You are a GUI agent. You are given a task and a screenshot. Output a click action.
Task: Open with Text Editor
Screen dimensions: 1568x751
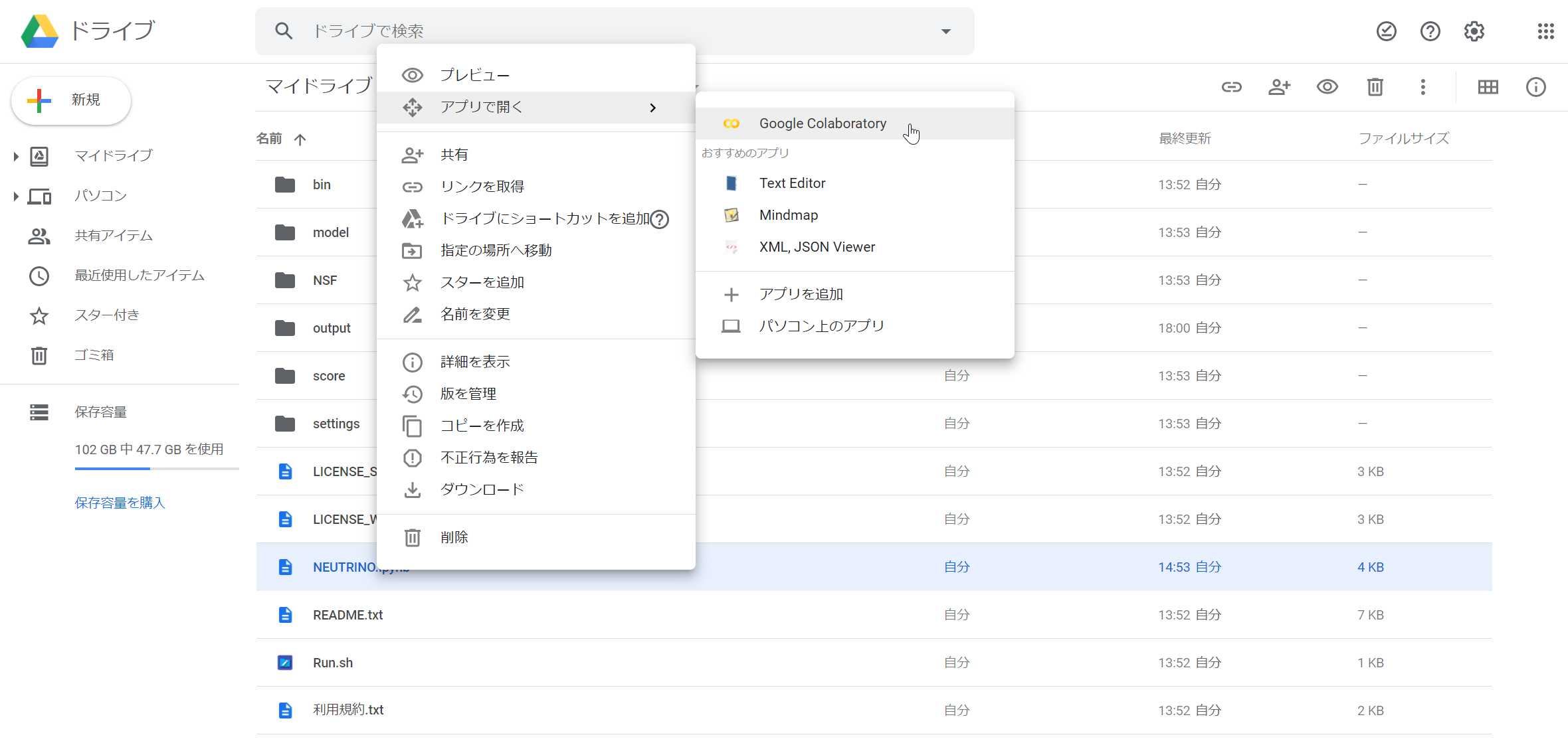pos(855,183)
